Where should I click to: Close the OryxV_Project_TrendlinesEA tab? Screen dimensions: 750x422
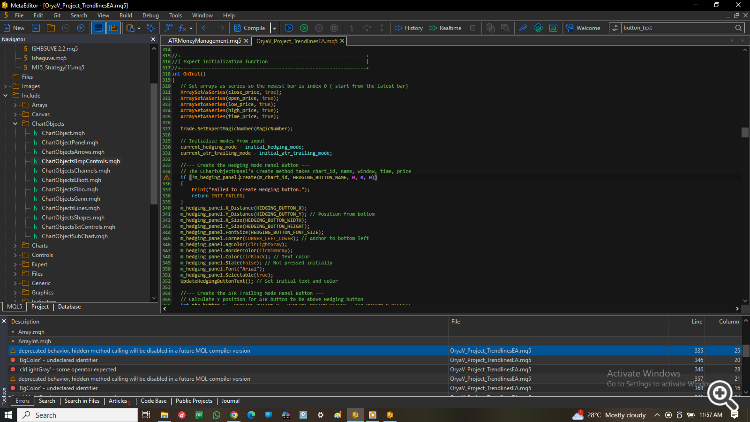(x=342, y=41)
